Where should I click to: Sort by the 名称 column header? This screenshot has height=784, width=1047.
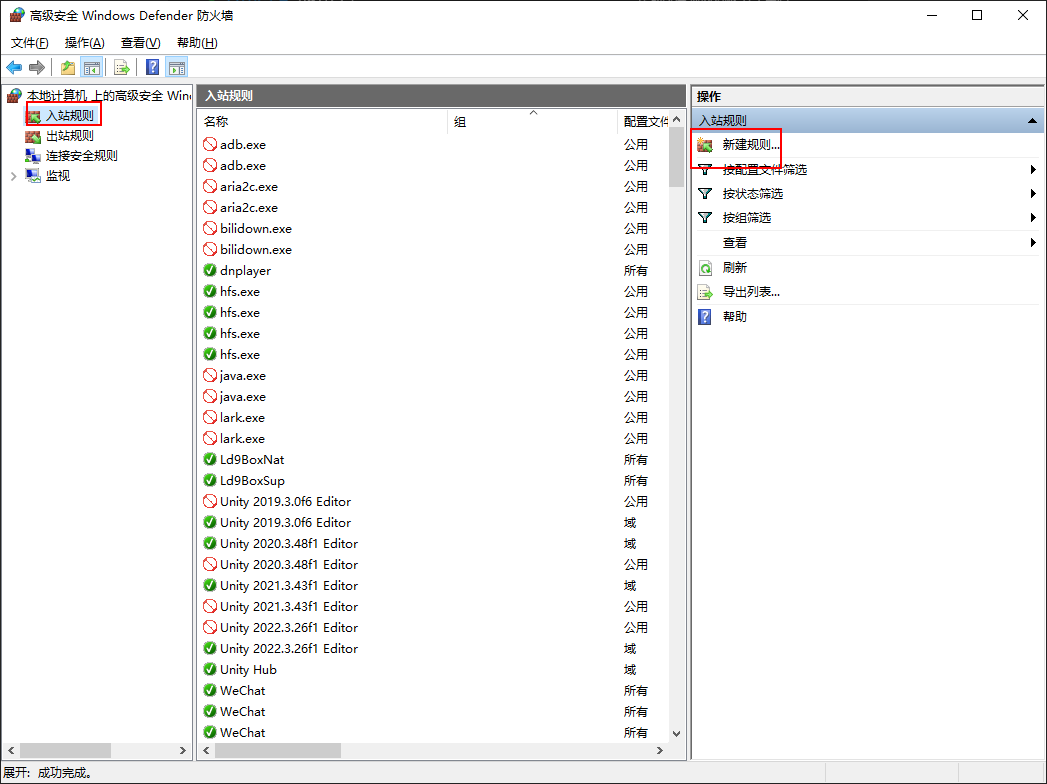tap(323, 122)
